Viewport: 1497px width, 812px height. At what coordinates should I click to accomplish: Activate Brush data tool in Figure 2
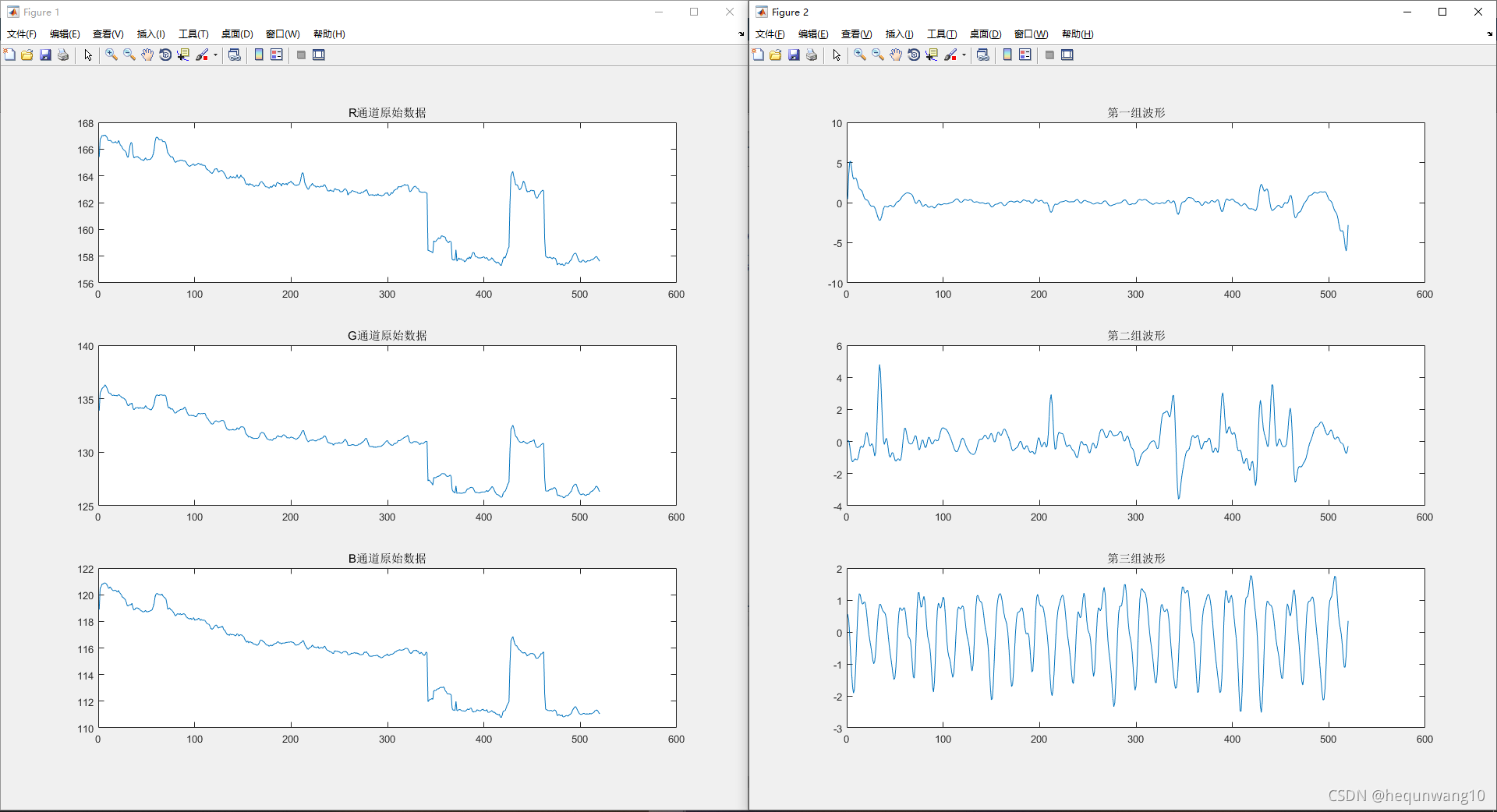coord(950,55)
